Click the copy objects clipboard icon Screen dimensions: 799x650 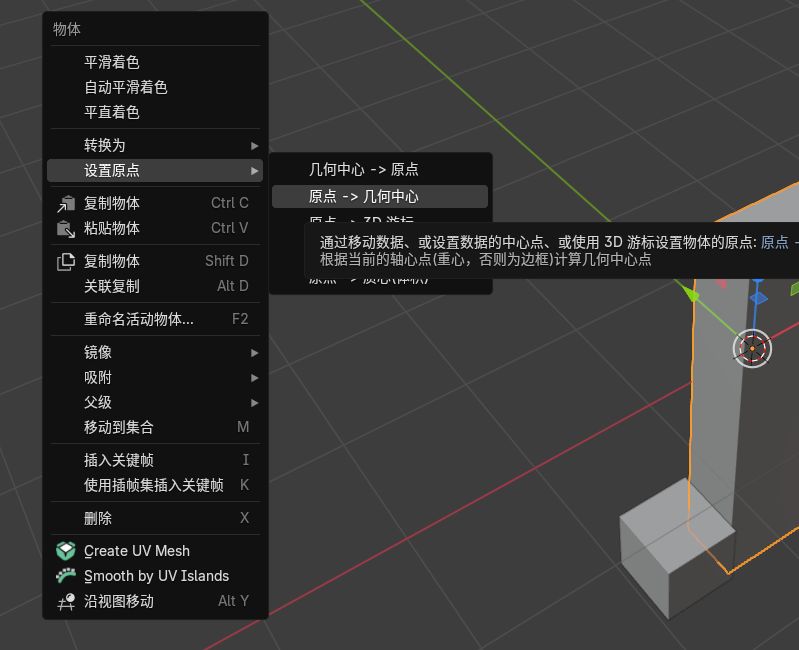click(x=66, y=203)
